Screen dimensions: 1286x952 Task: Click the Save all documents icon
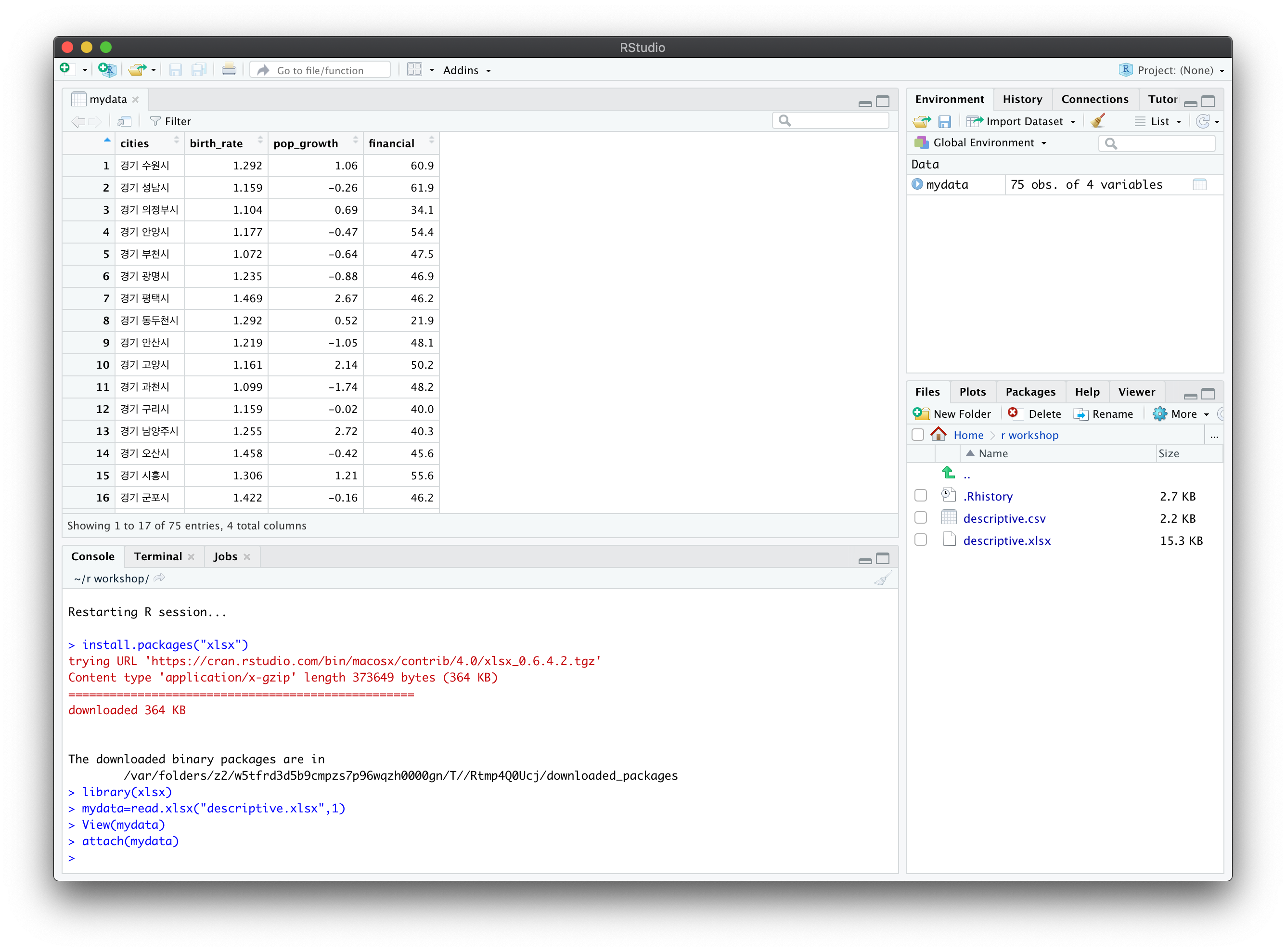click(x=199, y=70)
